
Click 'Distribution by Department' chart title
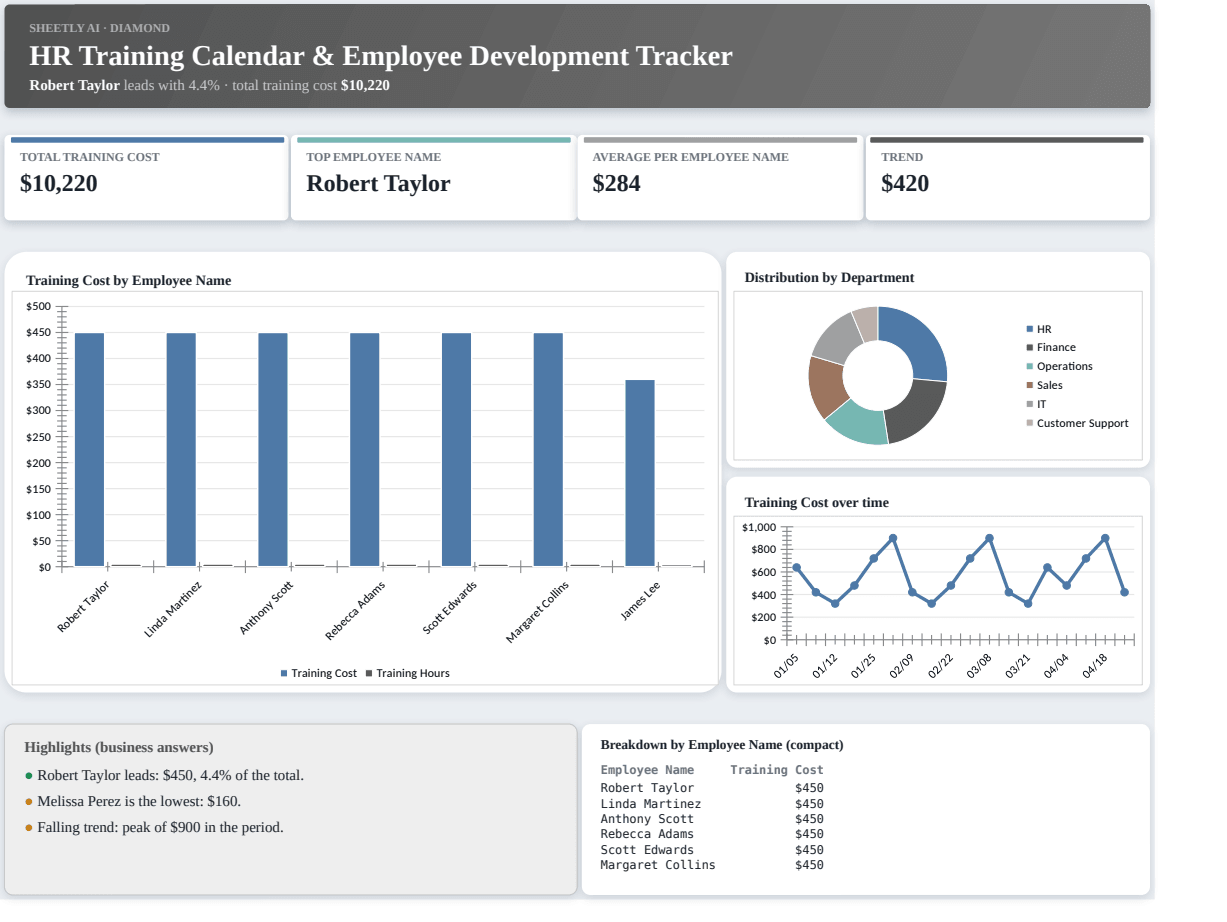tap(829, 278)
